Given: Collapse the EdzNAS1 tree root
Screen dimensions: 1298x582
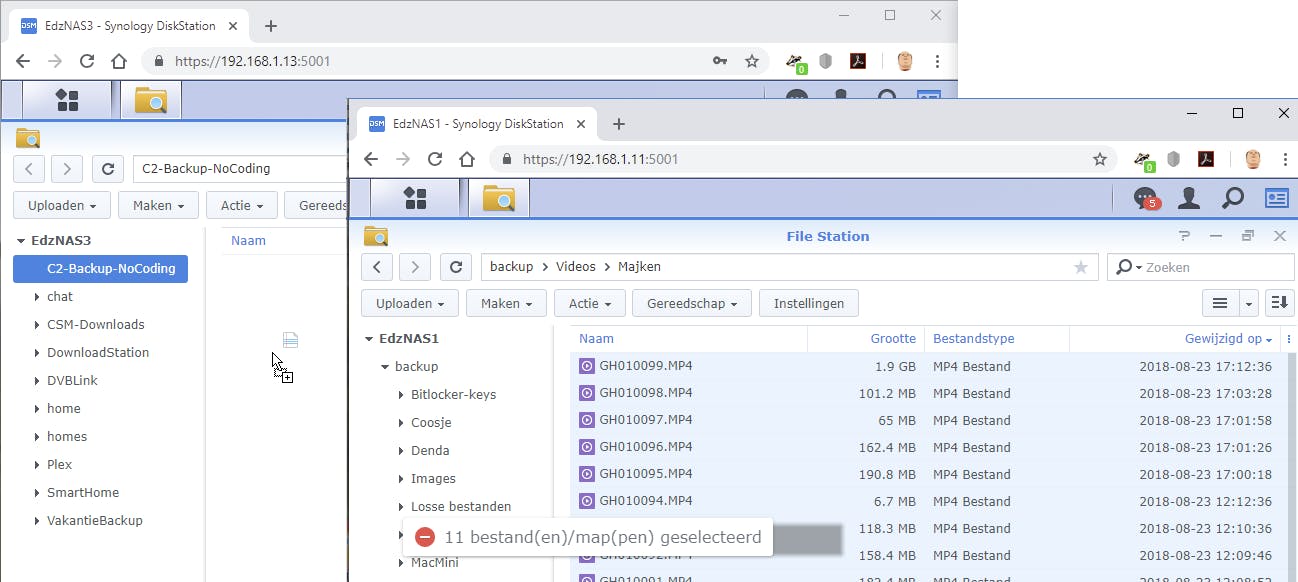Looking at the screenshot, I should click(x=369, y=339).
